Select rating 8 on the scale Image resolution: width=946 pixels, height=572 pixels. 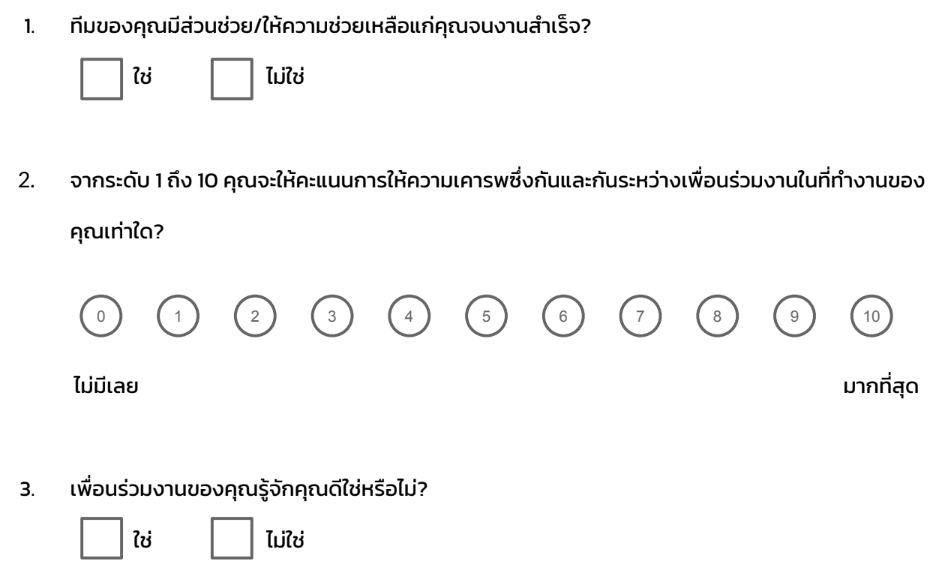(x=717, y=316)
